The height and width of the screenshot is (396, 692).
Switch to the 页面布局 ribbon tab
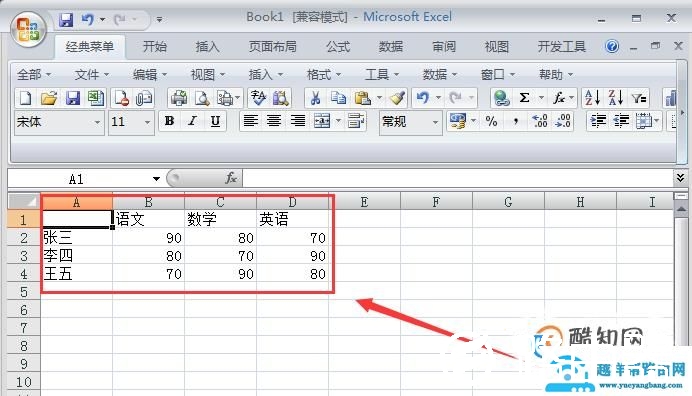[272, 46]
